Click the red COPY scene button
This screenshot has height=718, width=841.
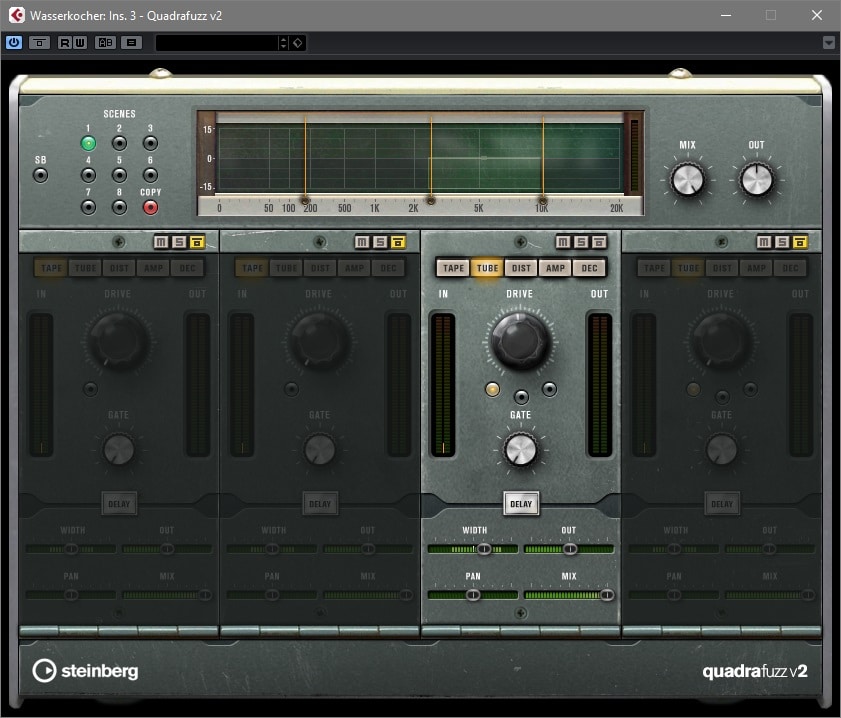coord(150,207)
